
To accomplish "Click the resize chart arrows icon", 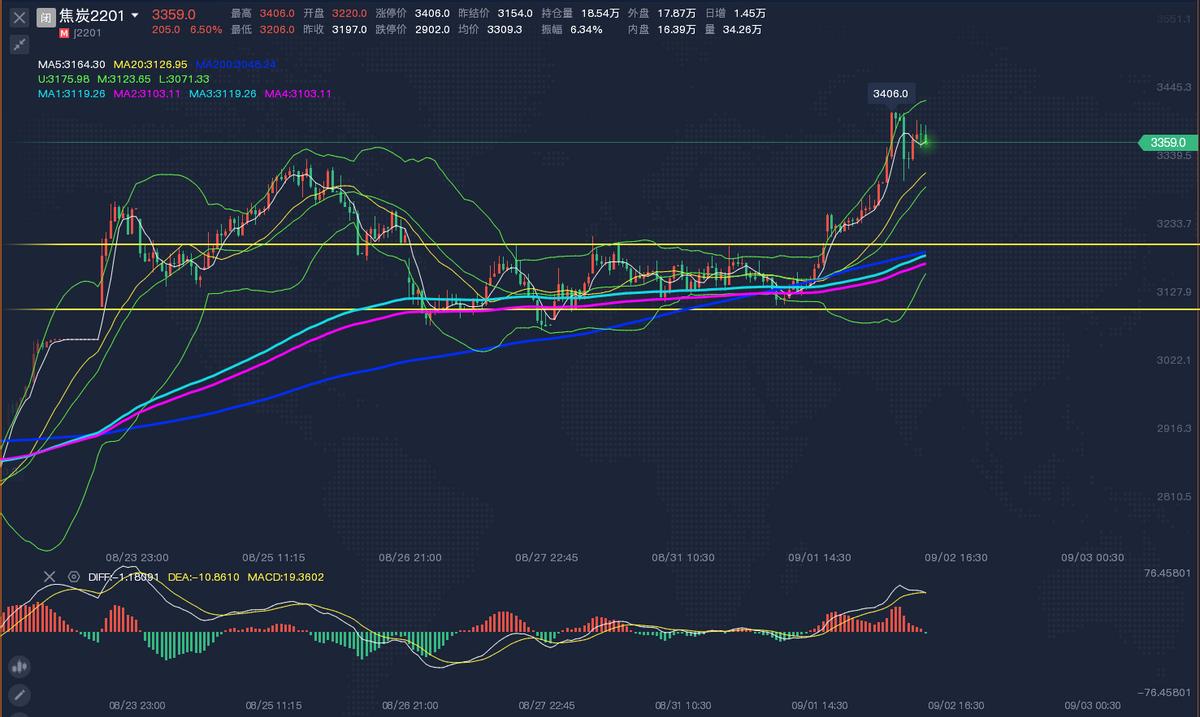I will coord(19,43).
